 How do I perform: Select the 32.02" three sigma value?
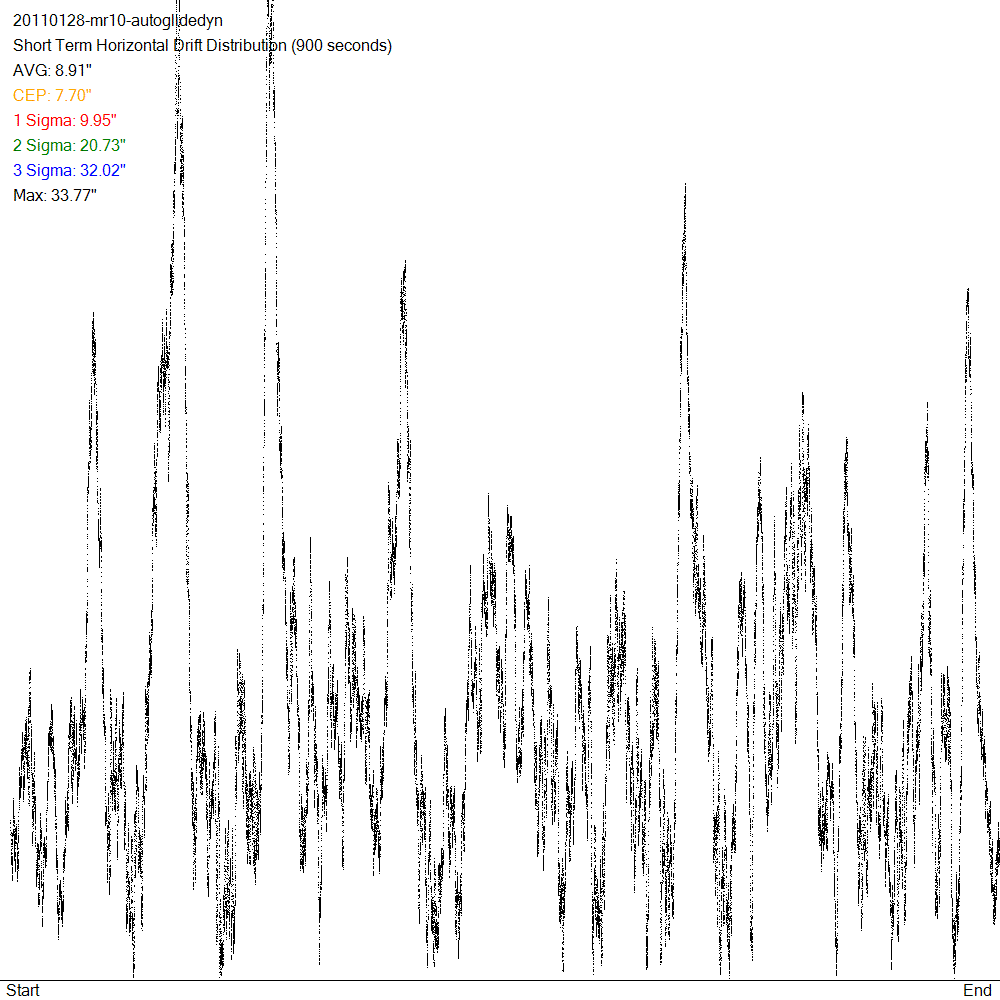click(103, 171)
